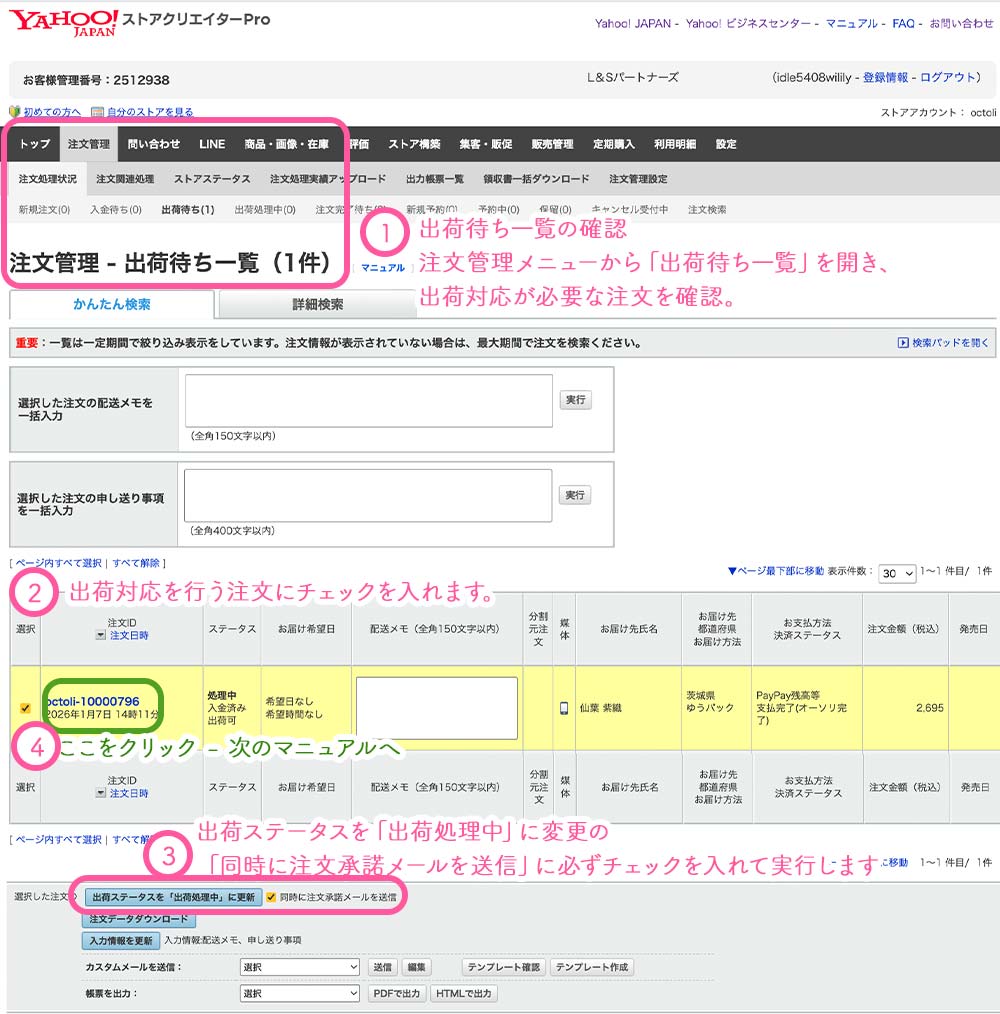The height and width of the screenshot is (1014, 1000).
Task: Click the 検索パッドを開く arrow icon
Action: tap(903, 343)
